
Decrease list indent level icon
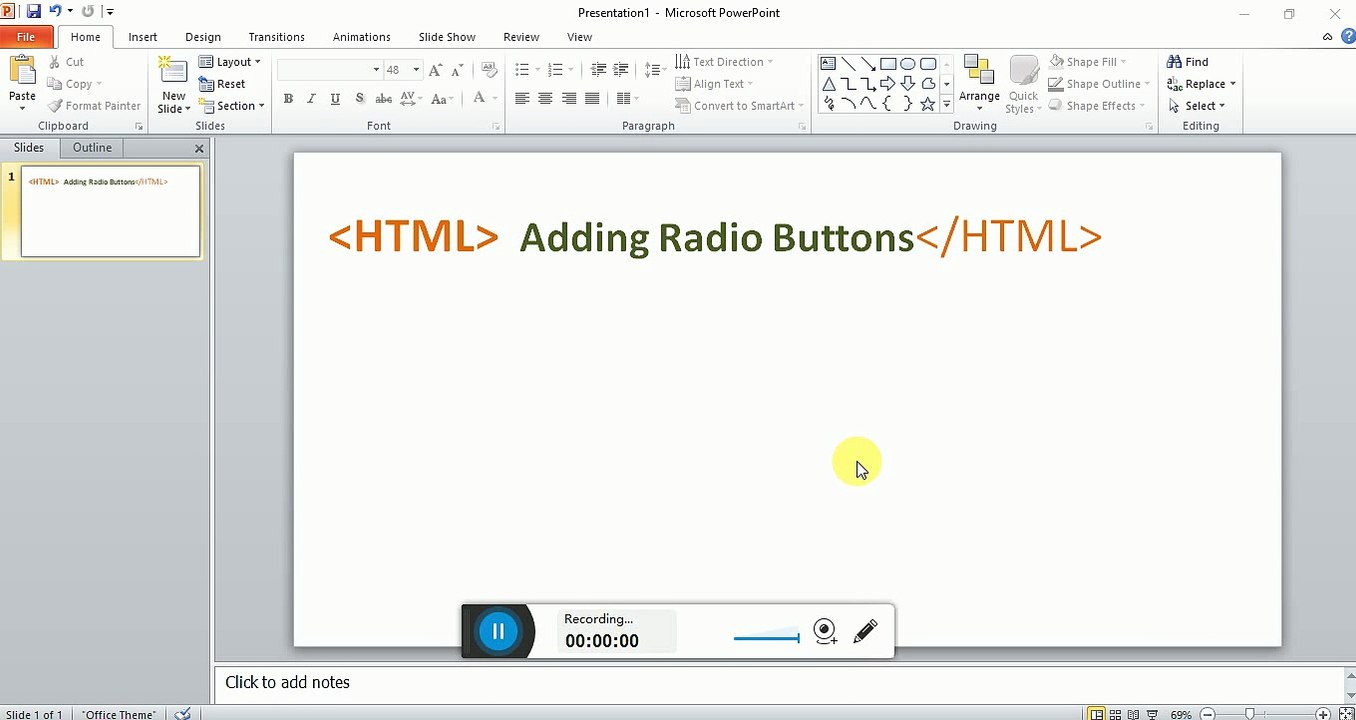599,70
